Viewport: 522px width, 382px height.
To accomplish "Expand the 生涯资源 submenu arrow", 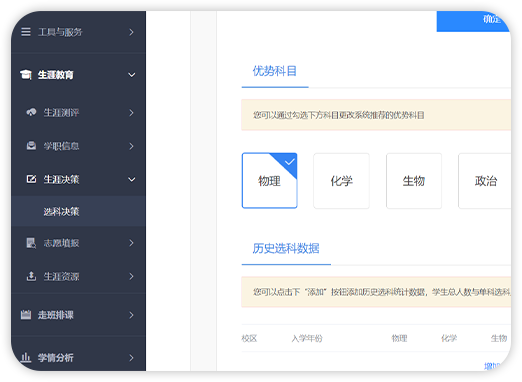I will pyautogui.click(x=131, y=276).
